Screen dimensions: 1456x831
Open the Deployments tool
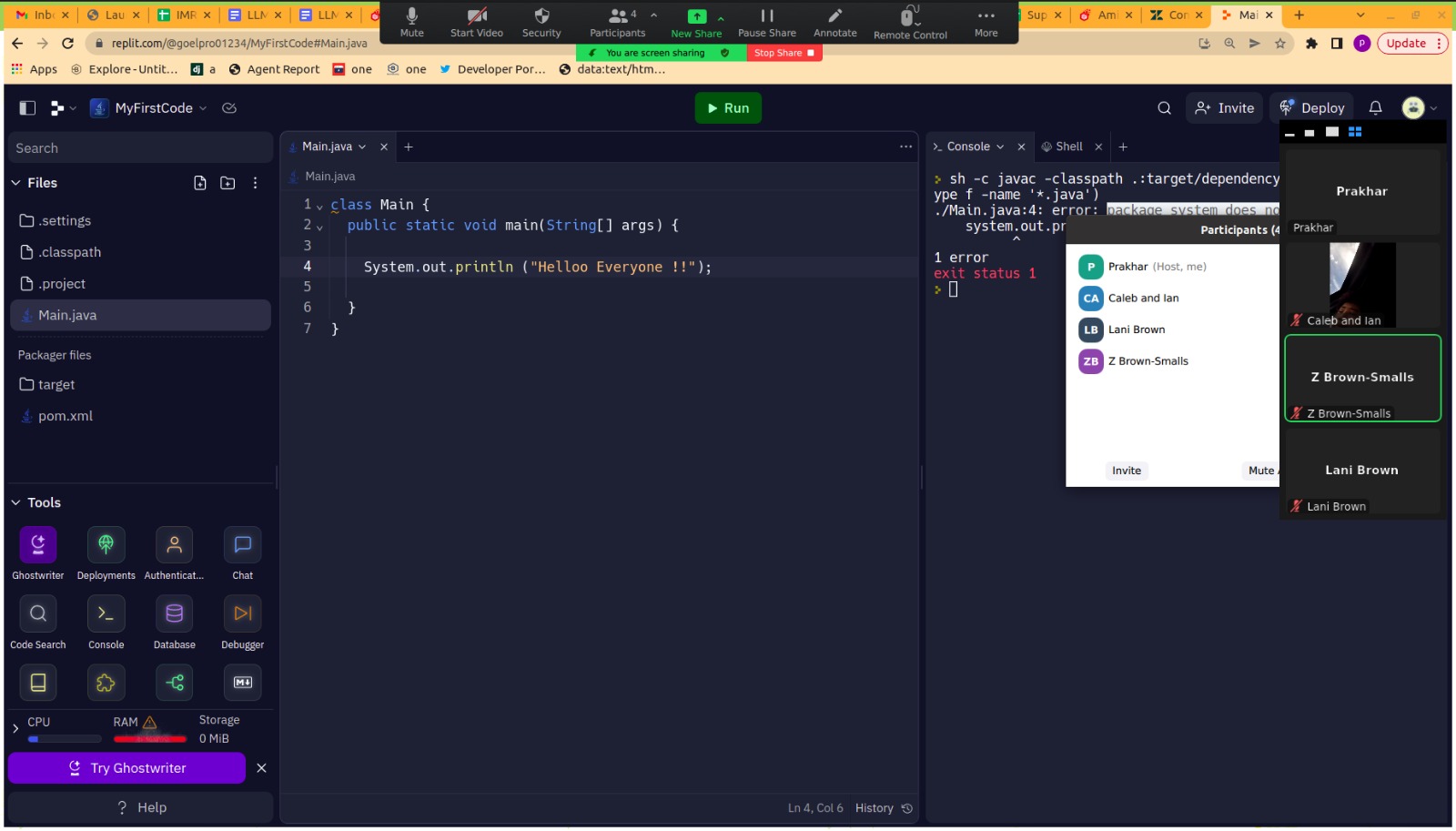click(106, 545)
